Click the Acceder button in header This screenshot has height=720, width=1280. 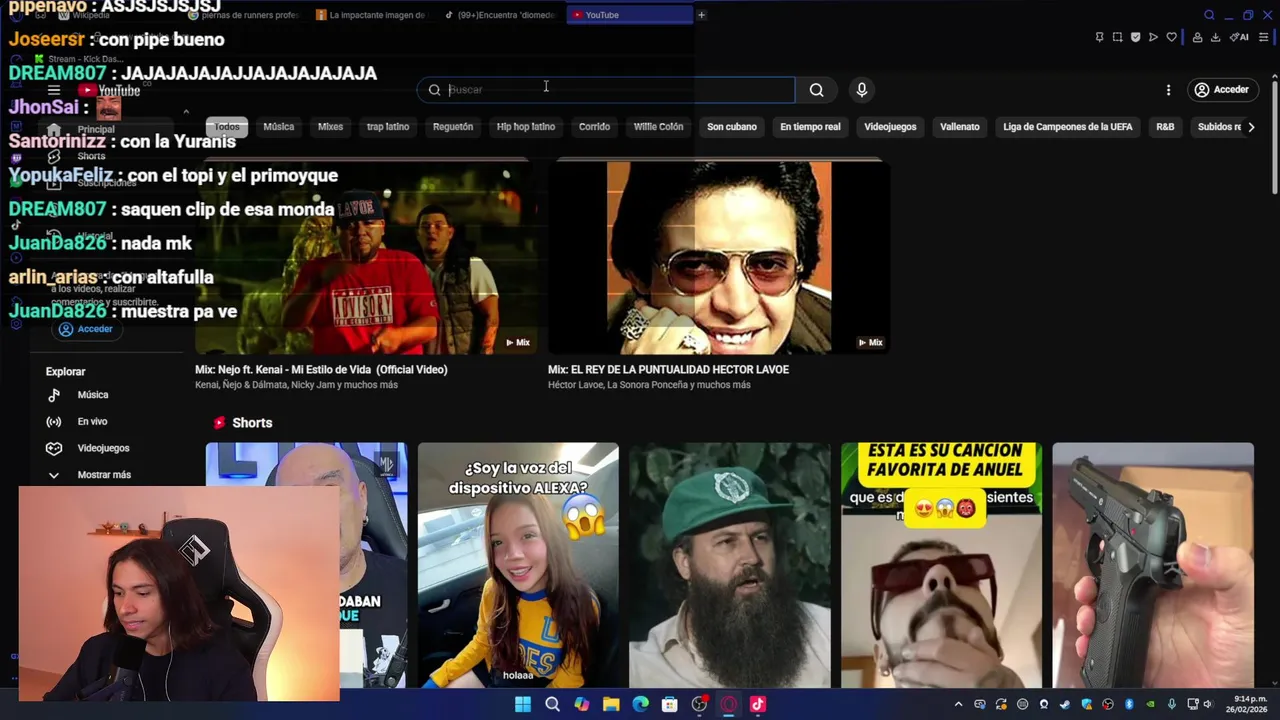coord(1221,90)
